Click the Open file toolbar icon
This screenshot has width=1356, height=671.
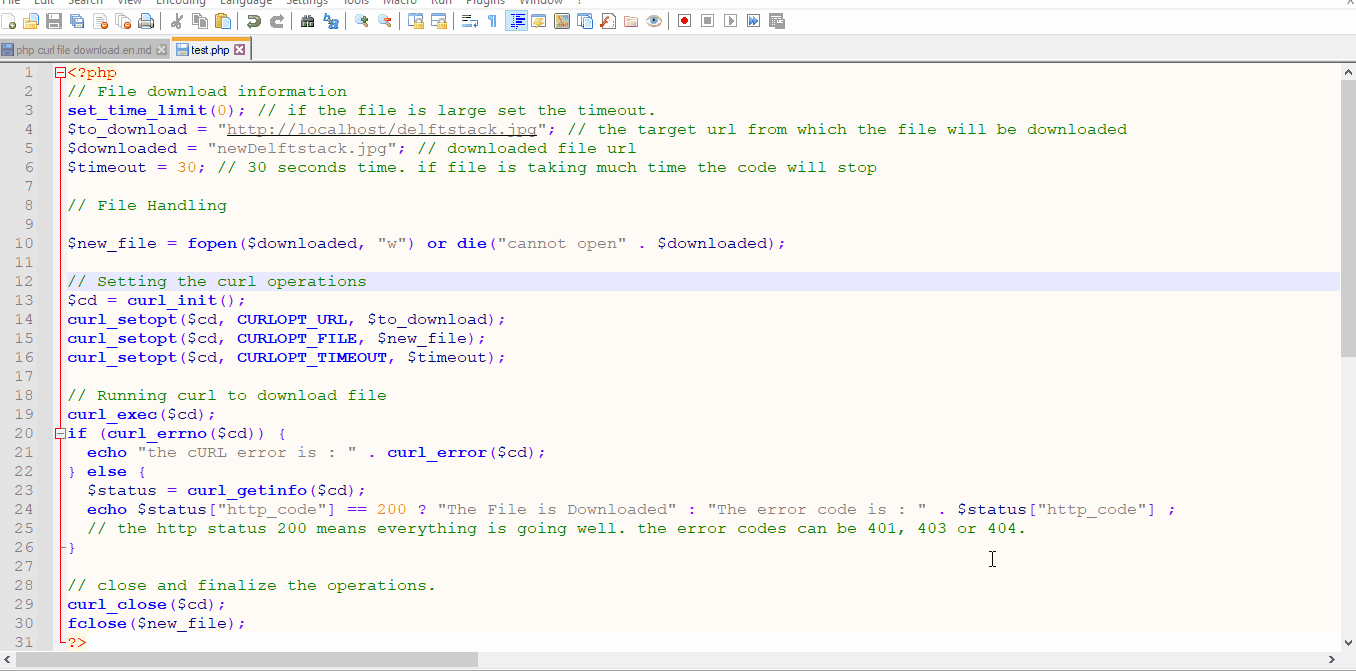[30, 21]
